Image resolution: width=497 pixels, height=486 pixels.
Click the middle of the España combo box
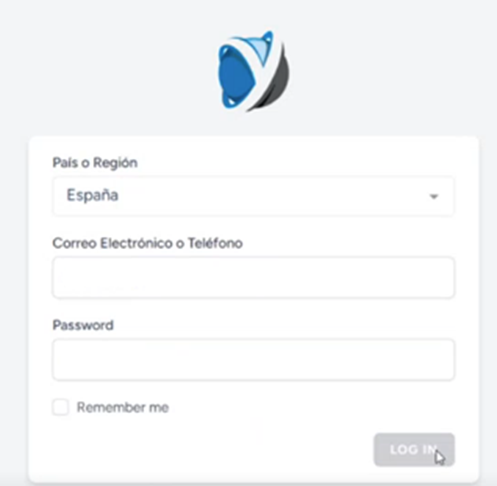click(253, 196)
